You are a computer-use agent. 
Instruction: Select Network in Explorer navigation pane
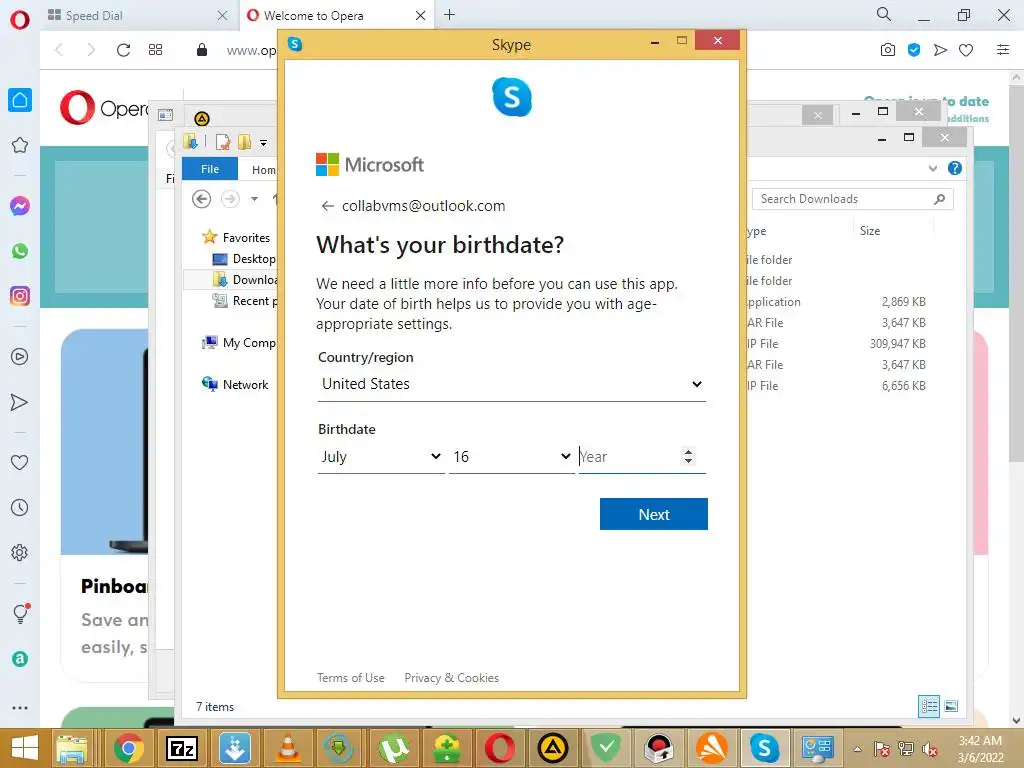246,385
